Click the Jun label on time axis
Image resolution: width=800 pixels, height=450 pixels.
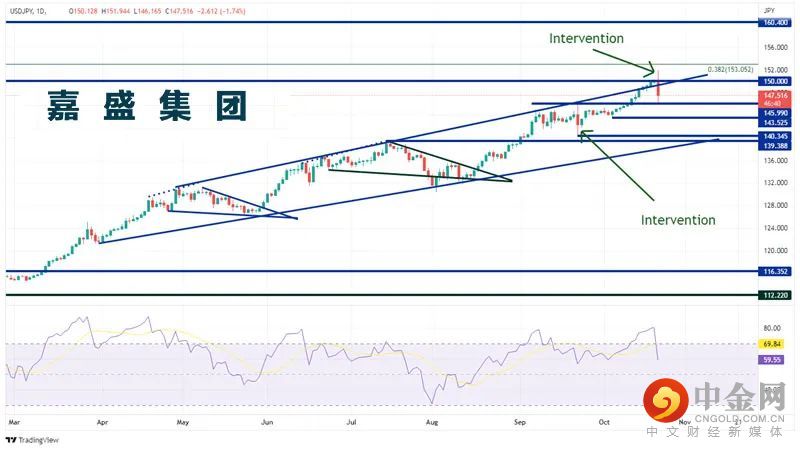pyautogui.click(x=267, y=422)
